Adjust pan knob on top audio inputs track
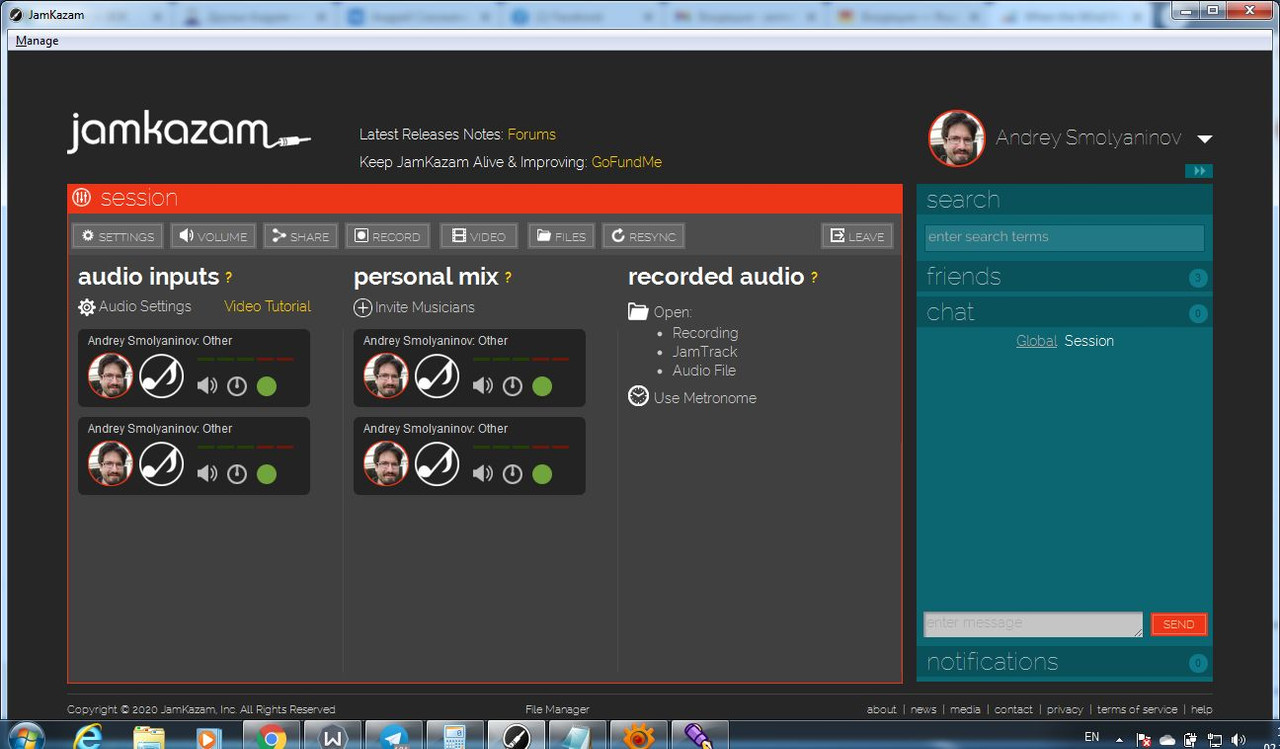 click(237, 386)
